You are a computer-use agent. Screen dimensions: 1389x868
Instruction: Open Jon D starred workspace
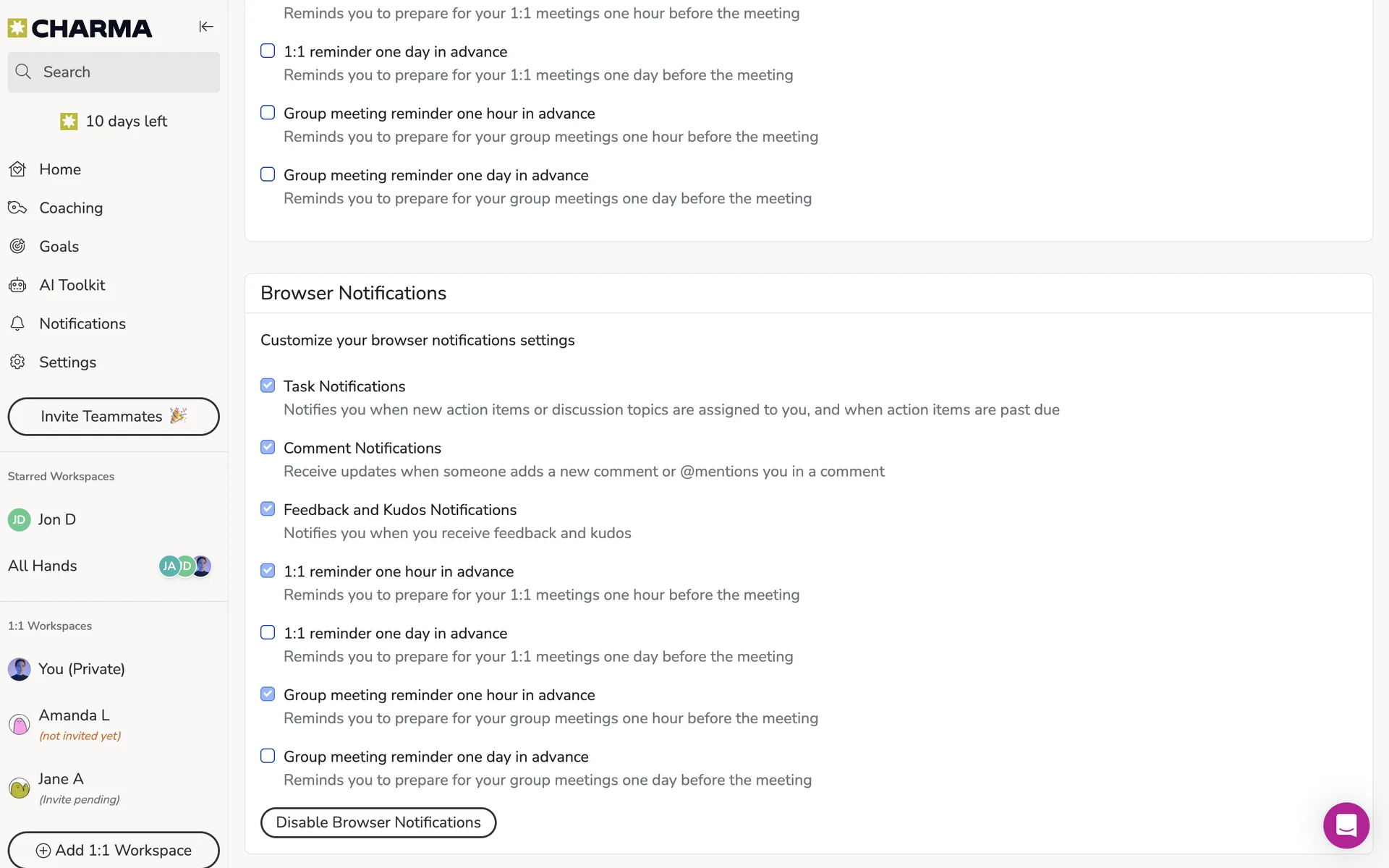coord(56,519)
